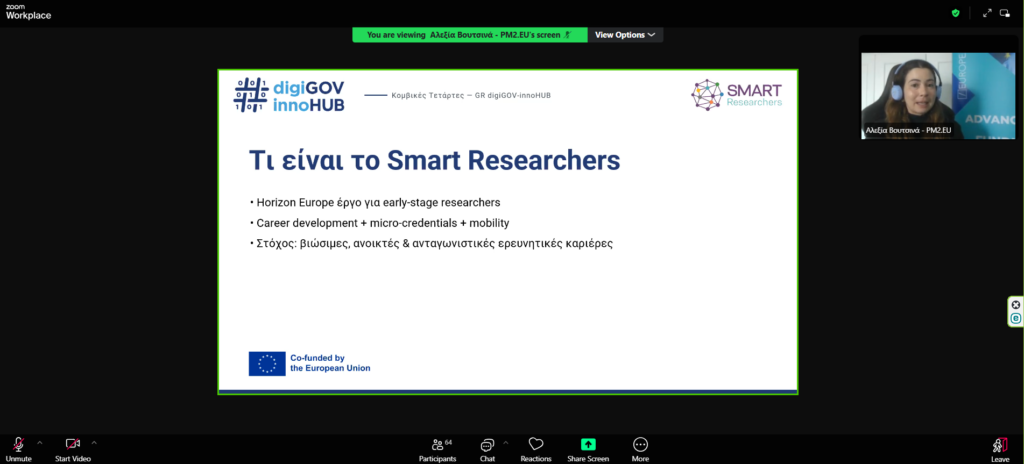1024x464 pixels.
Task: Open the More options menu
Action: [x=640, y=445]
